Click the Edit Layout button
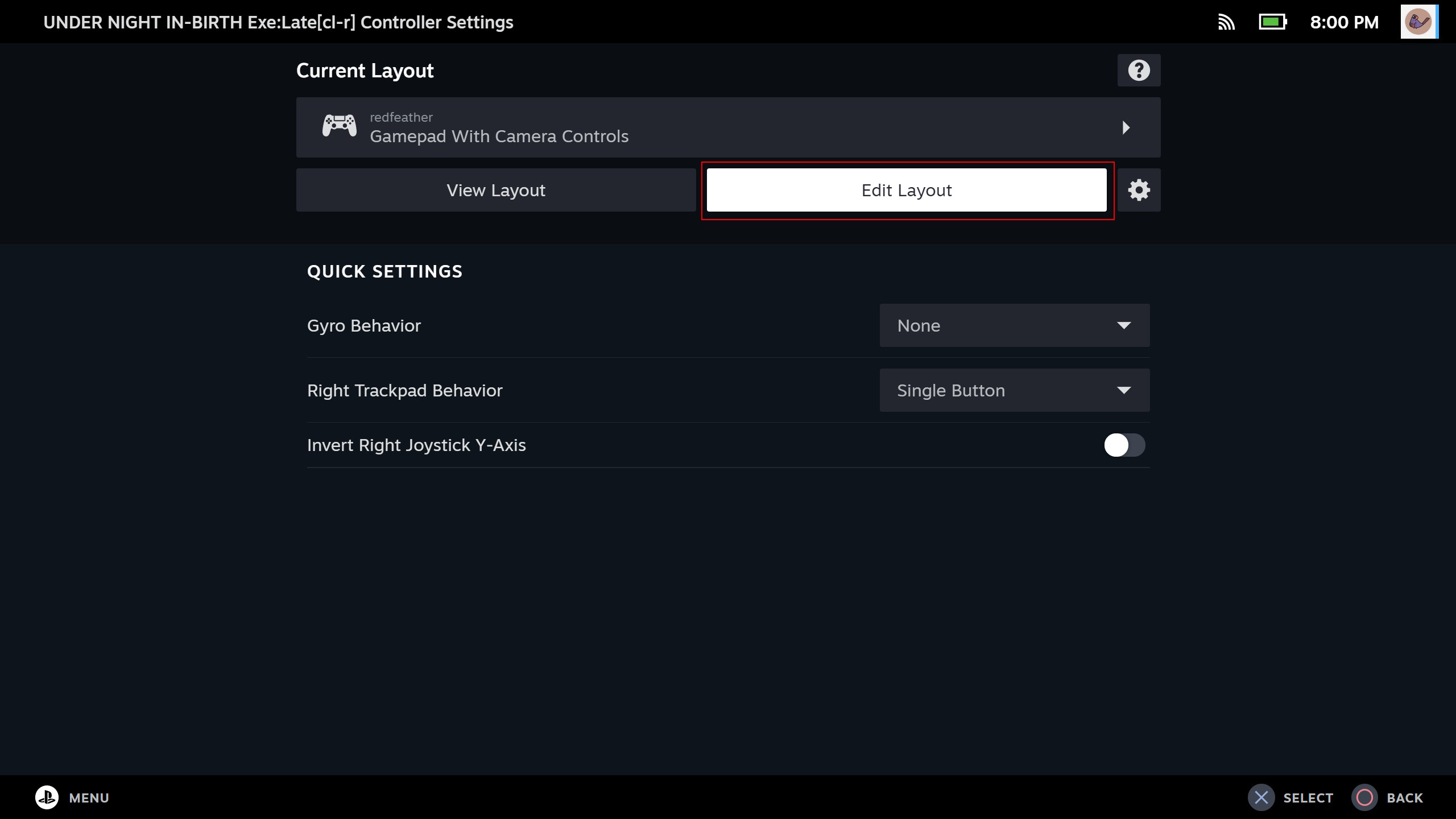 (906, 190)
